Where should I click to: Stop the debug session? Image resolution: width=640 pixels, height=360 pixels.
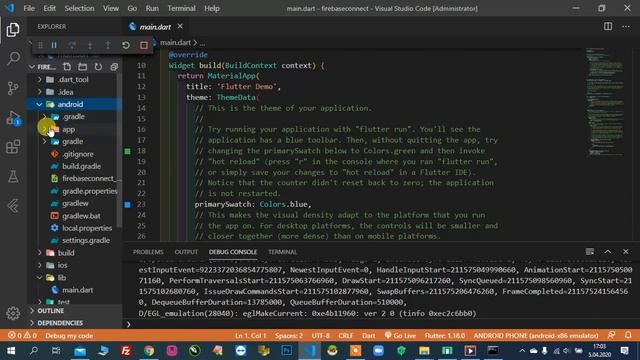click(x=144, y=45)
